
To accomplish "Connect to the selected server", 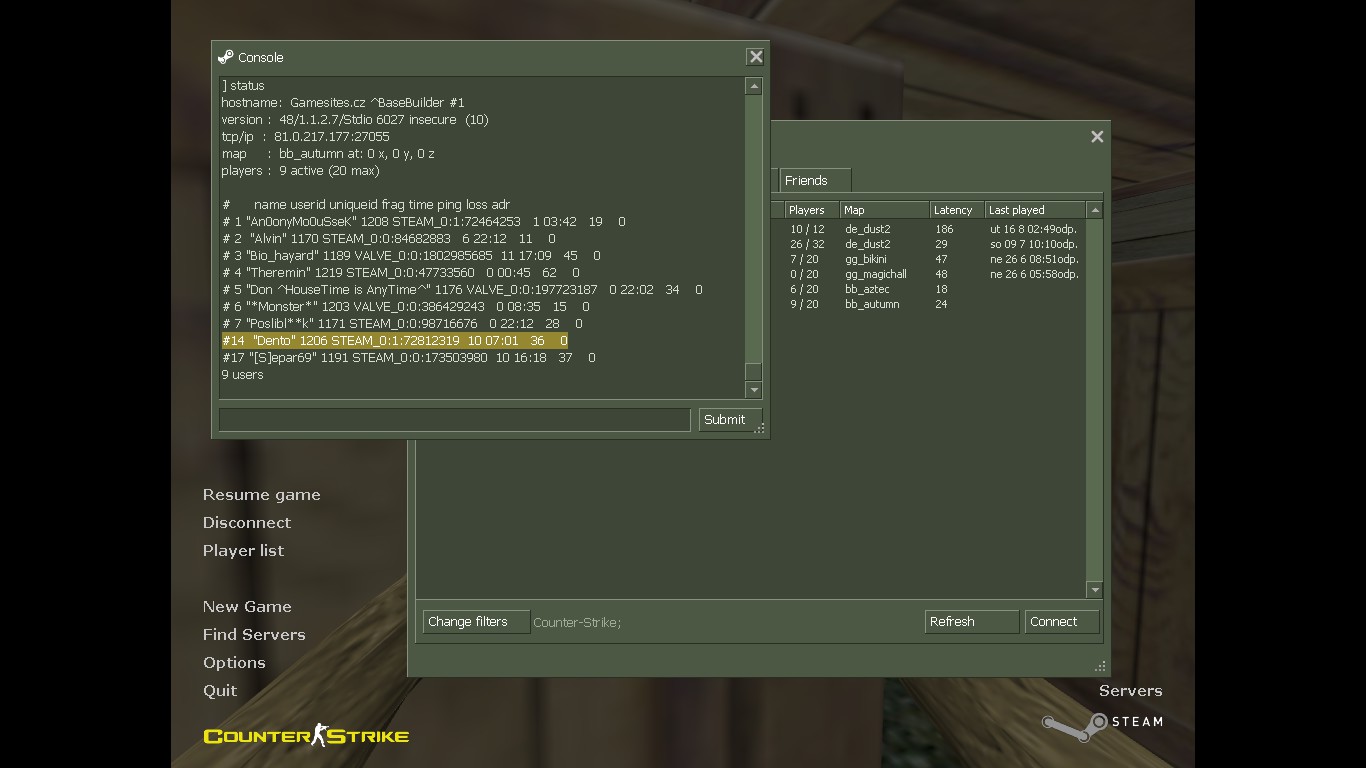I will coord(1062,622).
